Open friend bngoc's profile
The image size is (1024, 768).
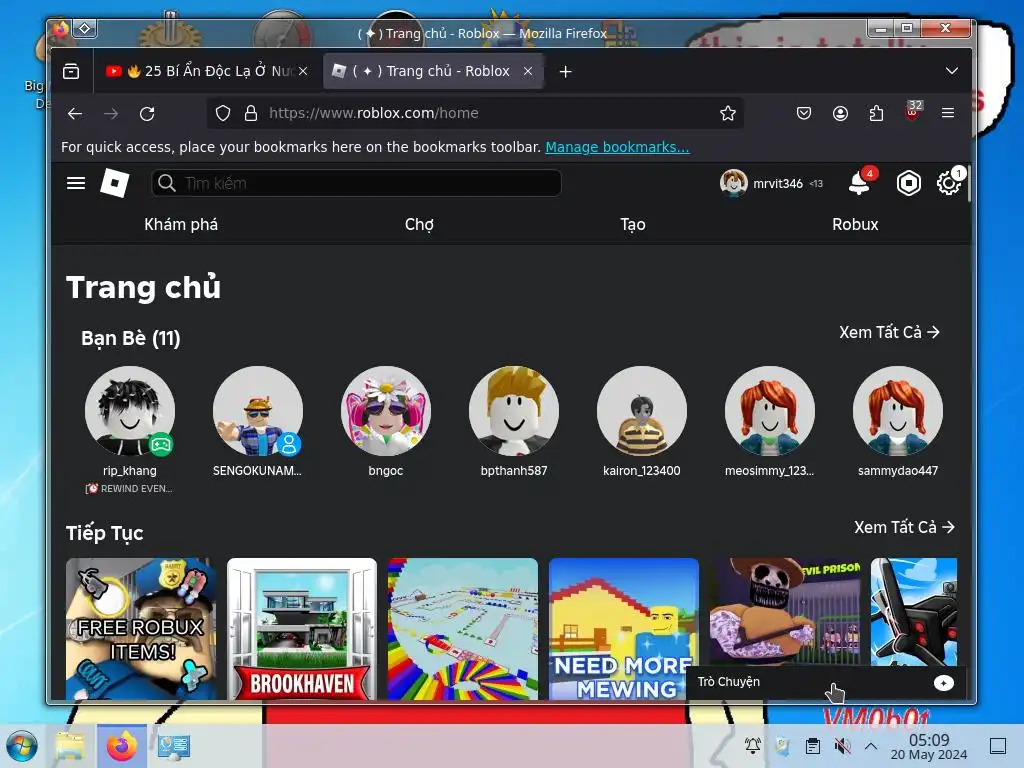point(386,411)
